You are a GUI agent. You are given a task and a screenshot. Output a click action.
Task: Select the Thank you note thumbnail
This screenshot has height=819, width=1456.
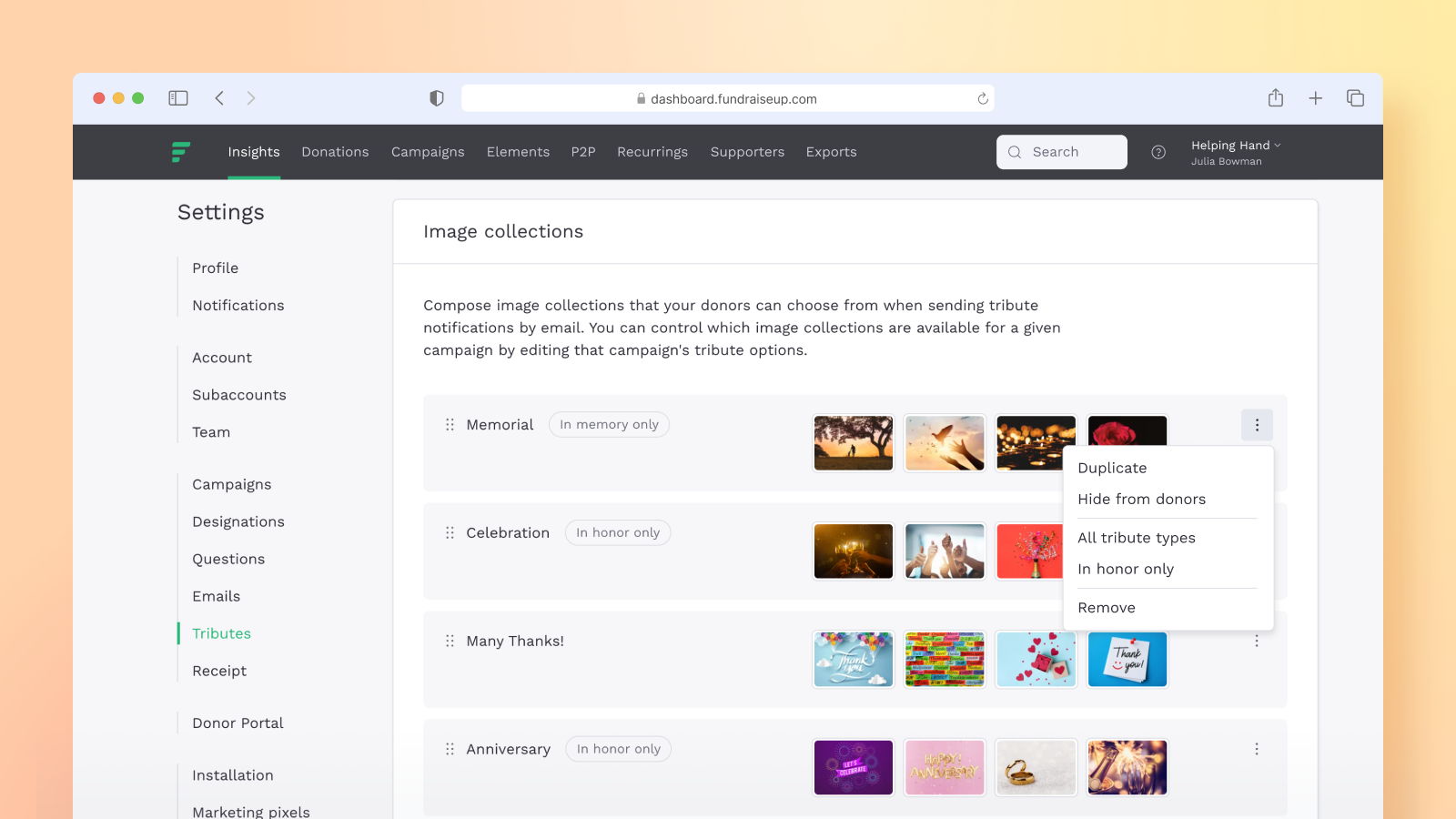(1127, 660)
